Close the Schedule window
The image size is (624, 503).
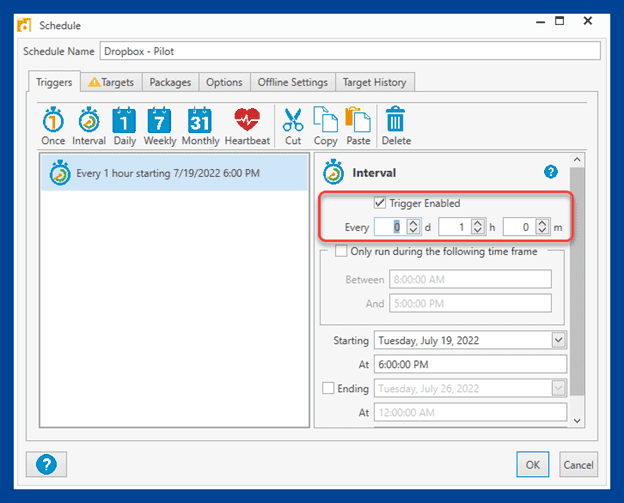[587, 21]
